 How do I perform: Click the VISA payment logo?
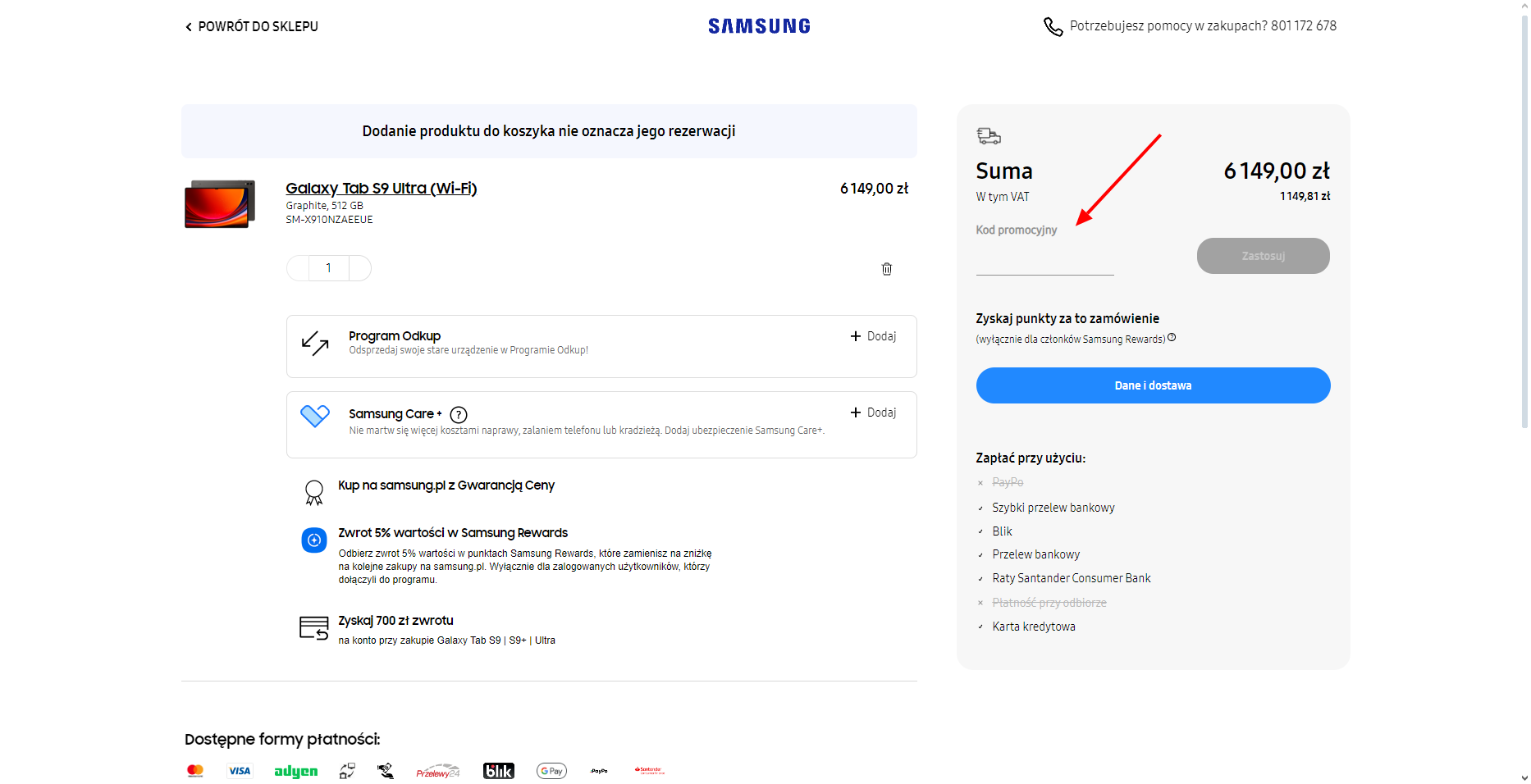[x=240, y=771]
